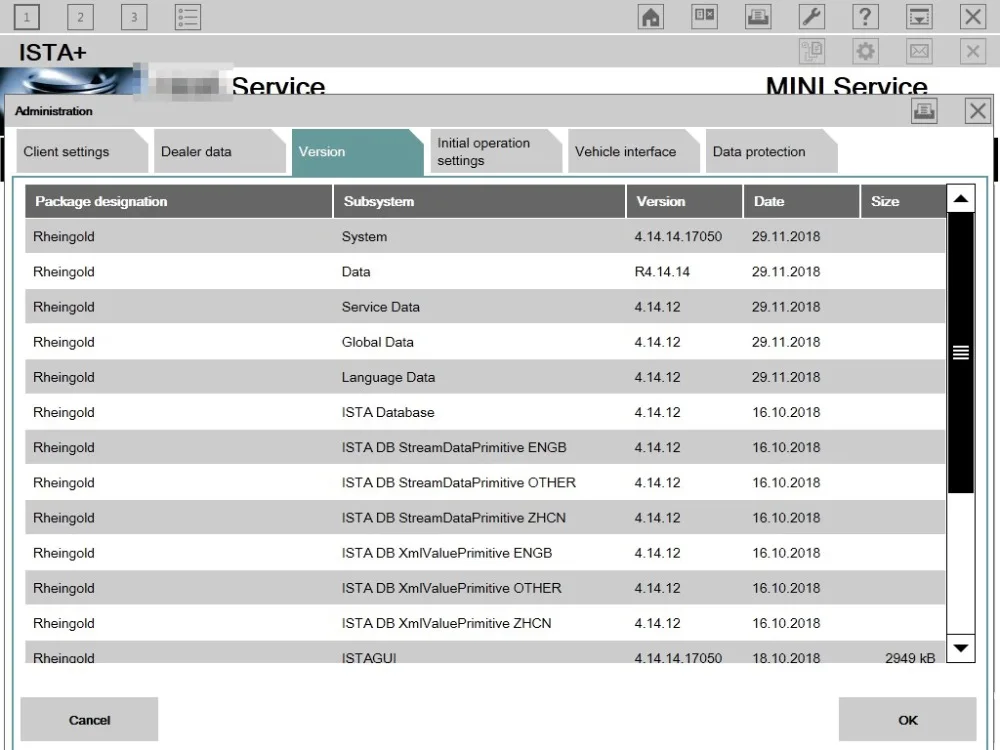1000x750 pixels.
Task: Click the Cancel button
Action: 89,719
